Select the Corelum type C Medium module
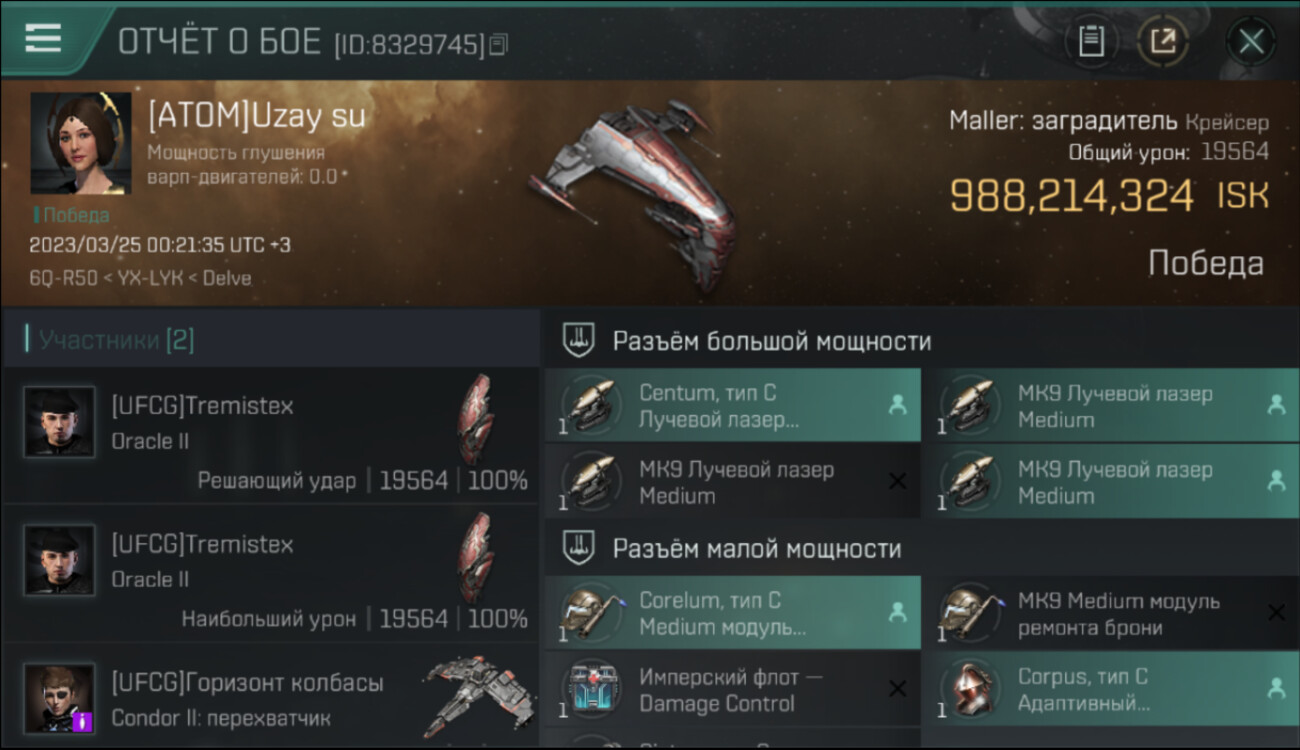 [x=733, y=613]
